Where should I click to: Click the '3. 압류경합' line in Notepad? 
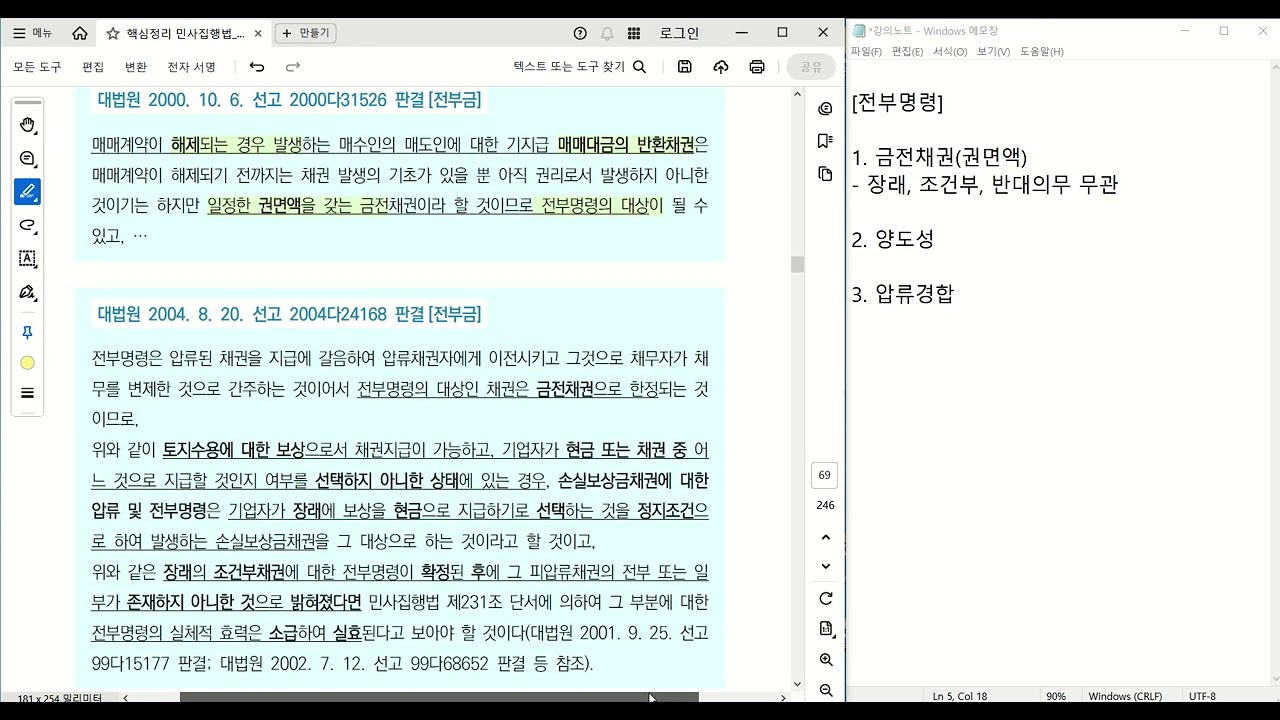pyautogui.click(x=903, y=294)
